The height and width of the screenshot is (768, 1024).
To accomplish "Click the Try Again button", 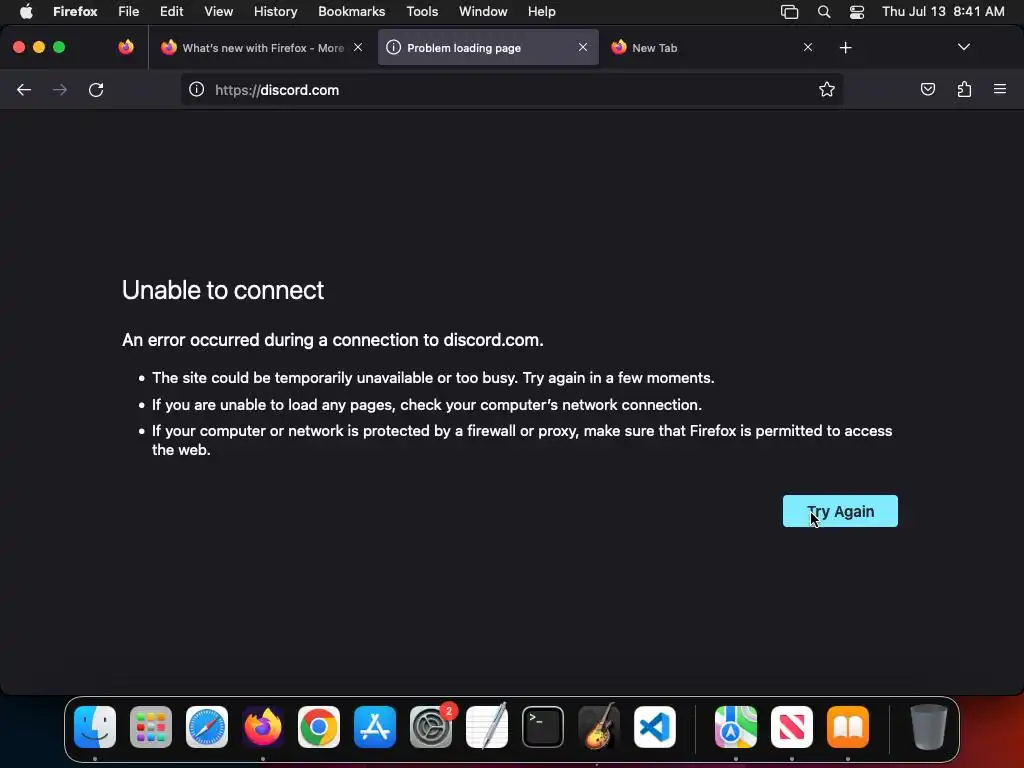I will point(840,511).
